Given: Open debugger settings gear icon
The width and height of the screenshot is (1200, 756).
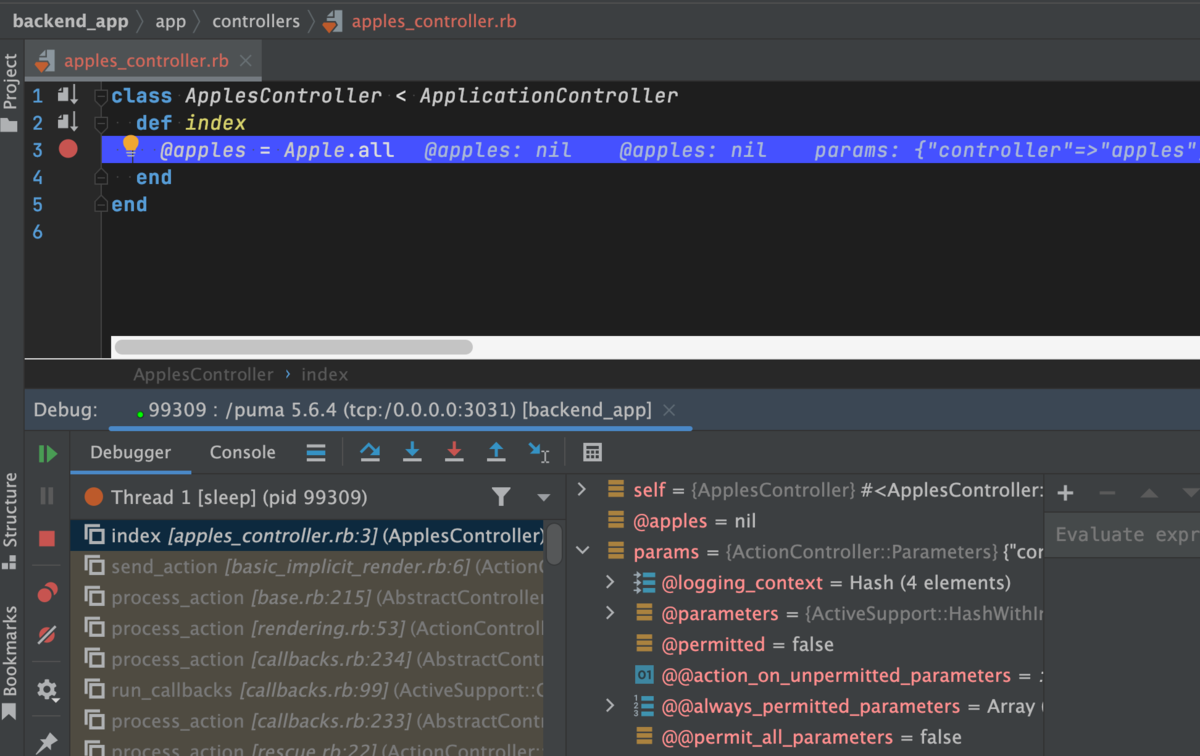Looking at the screenshot, I should tap(47, 690).
